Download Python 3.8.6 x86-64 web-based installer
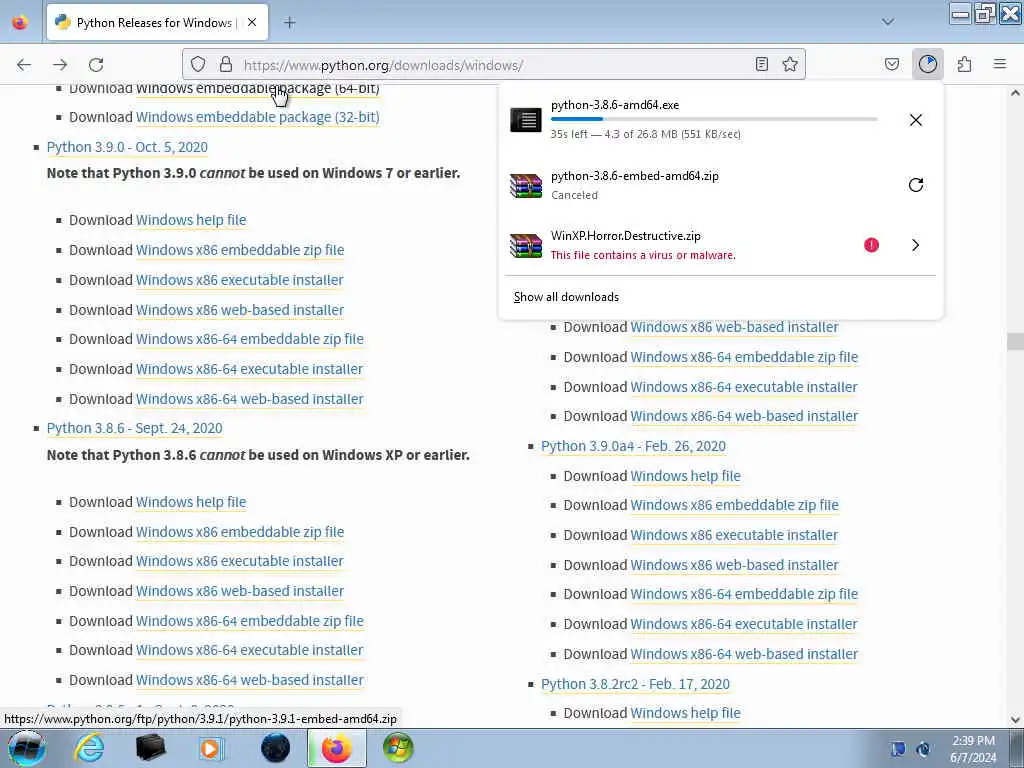 pos(249,680)
